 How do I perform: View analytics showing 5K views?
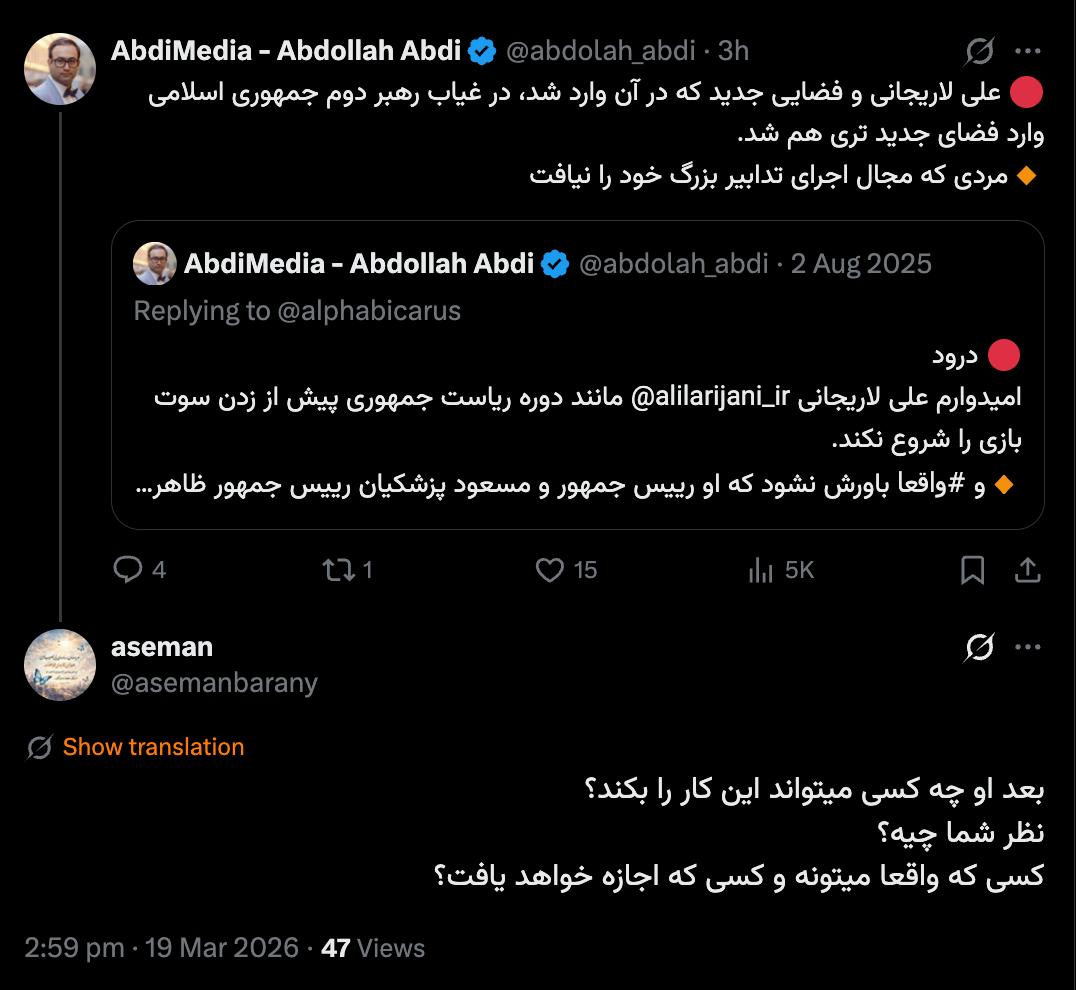coord(761,570)
